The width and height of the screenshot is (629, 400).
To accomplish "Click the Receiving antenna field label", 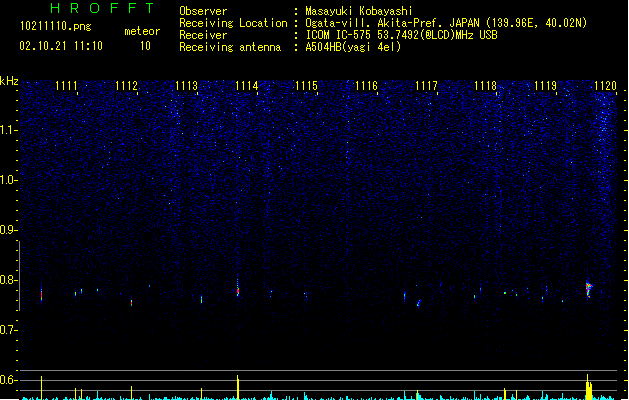I will [230, 47].
